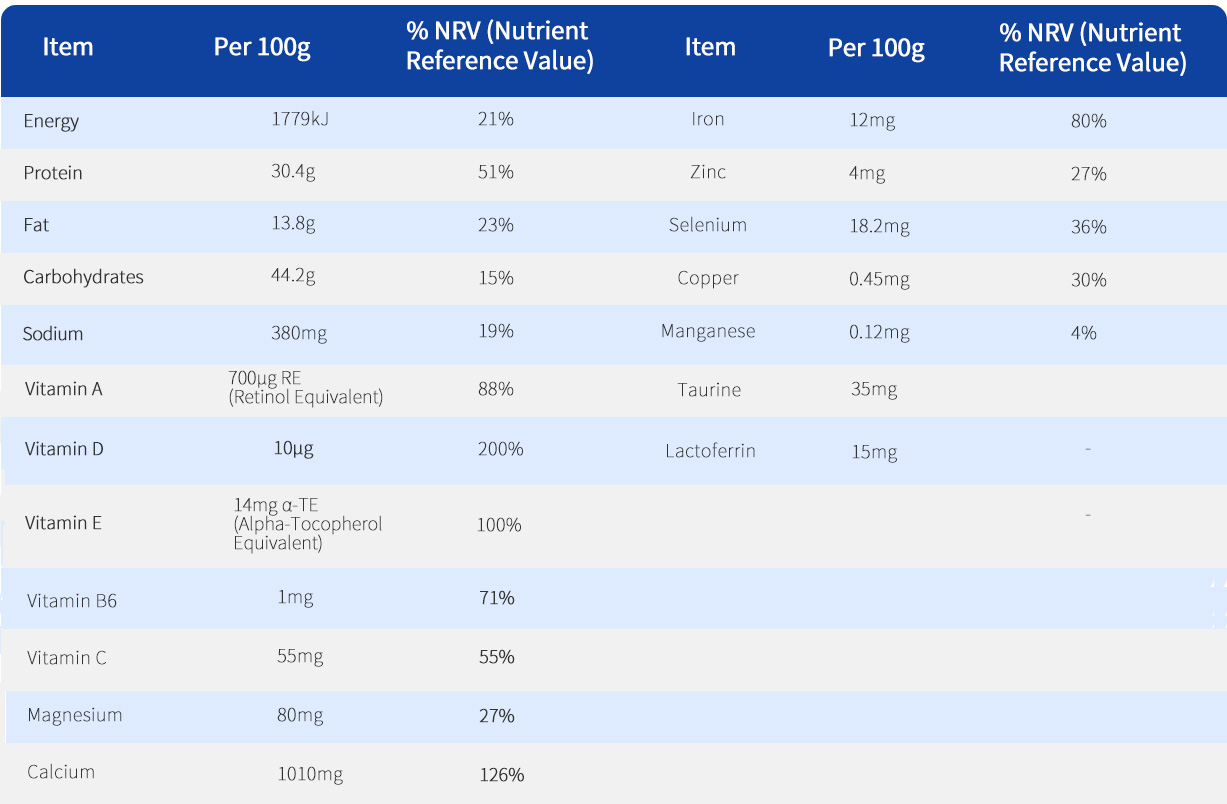Click the Lactoferrin 15mg value
1227x804 pixels.
[x=874, y=452]
